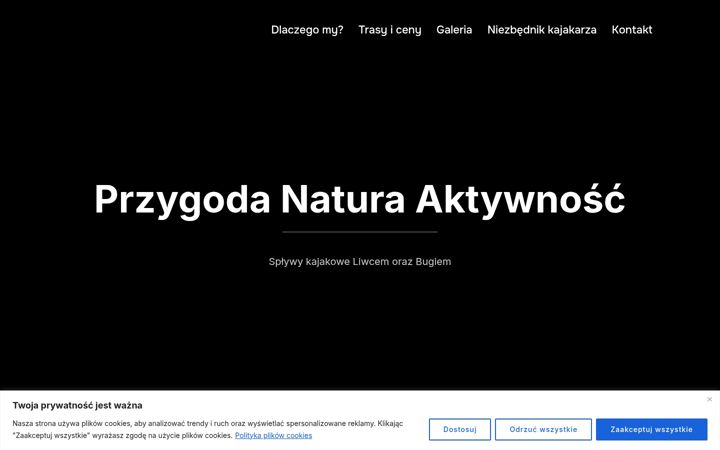
Task: Click the Dostosuj cookie button
Action: tap(460, 429)
